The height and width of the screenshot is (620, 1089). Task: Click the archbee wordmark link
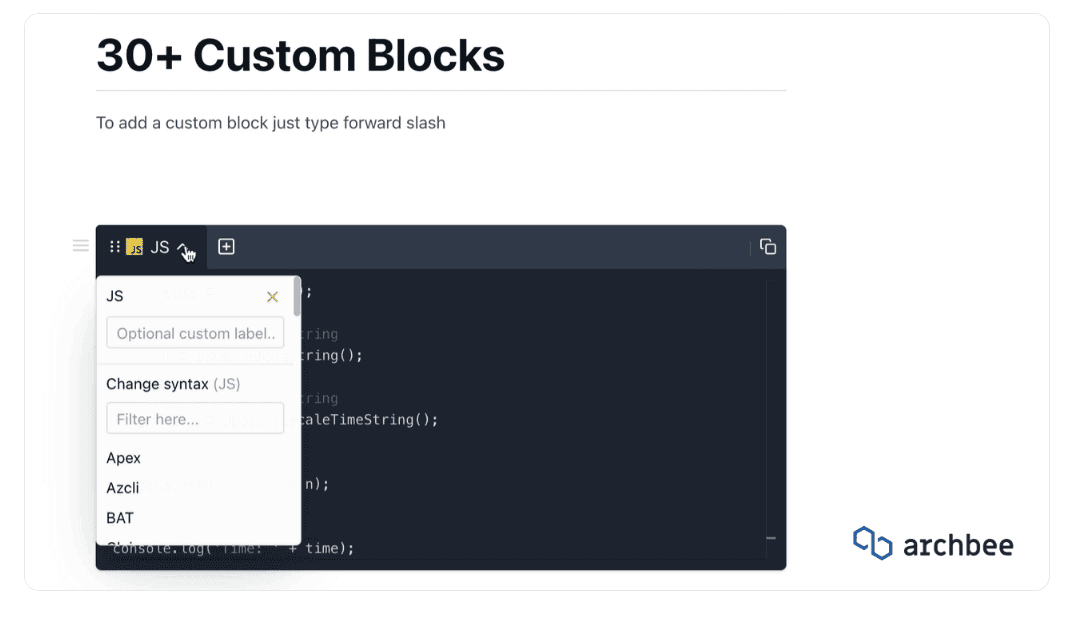957,544
